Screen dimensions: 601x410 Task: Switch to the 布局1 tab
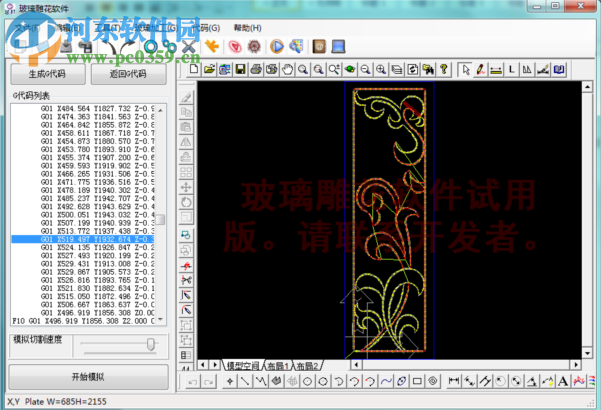(x=276, y=367)
